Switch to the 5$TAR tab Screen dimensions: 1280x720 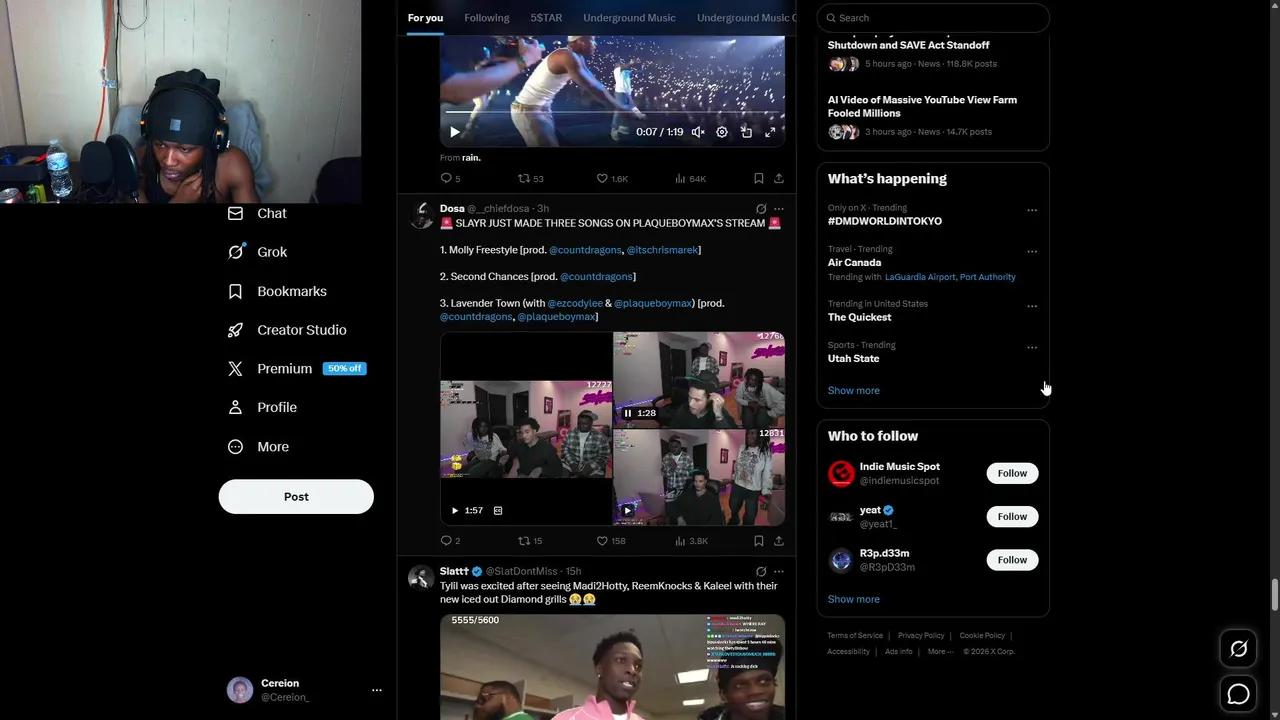pyautogui.click(x=546, y=18)
